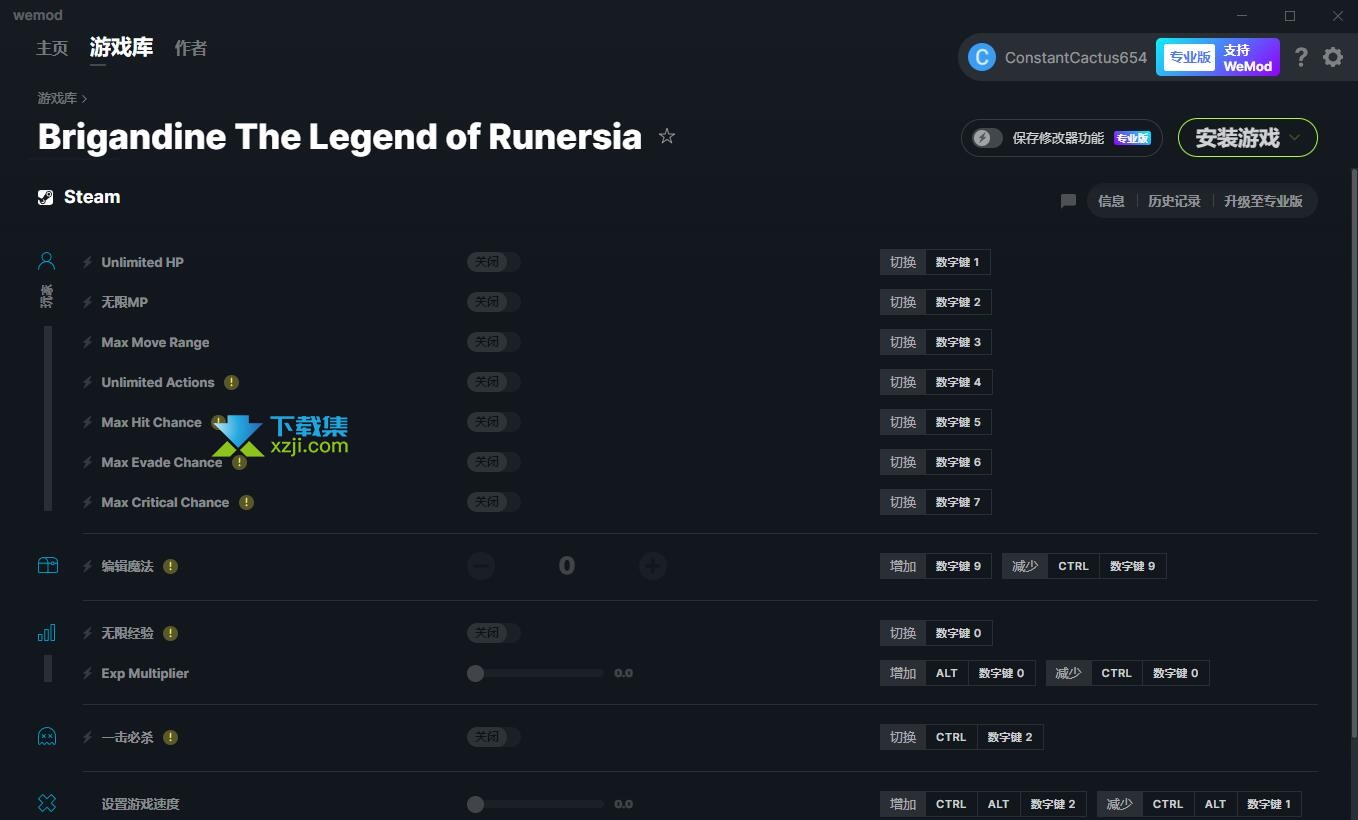
Task: Open the 作者 tab
Action: click(x=190, y=48)
